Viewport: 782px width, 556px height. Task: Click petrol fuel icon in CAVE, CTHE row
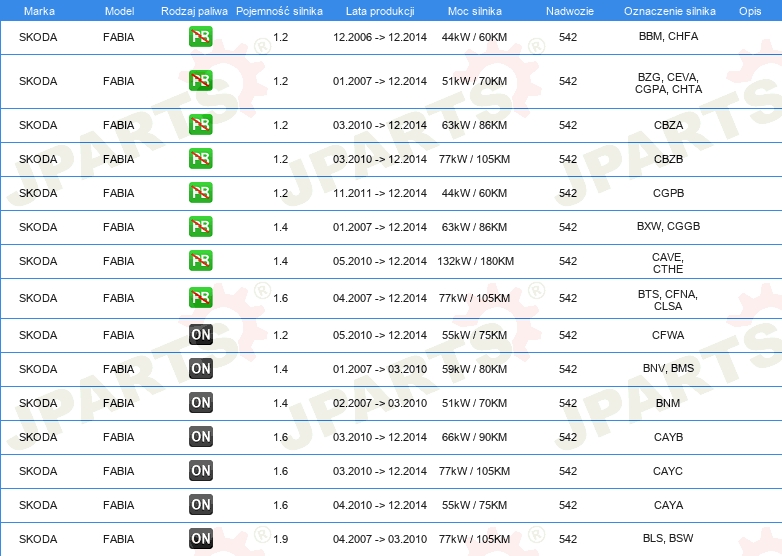200,260
